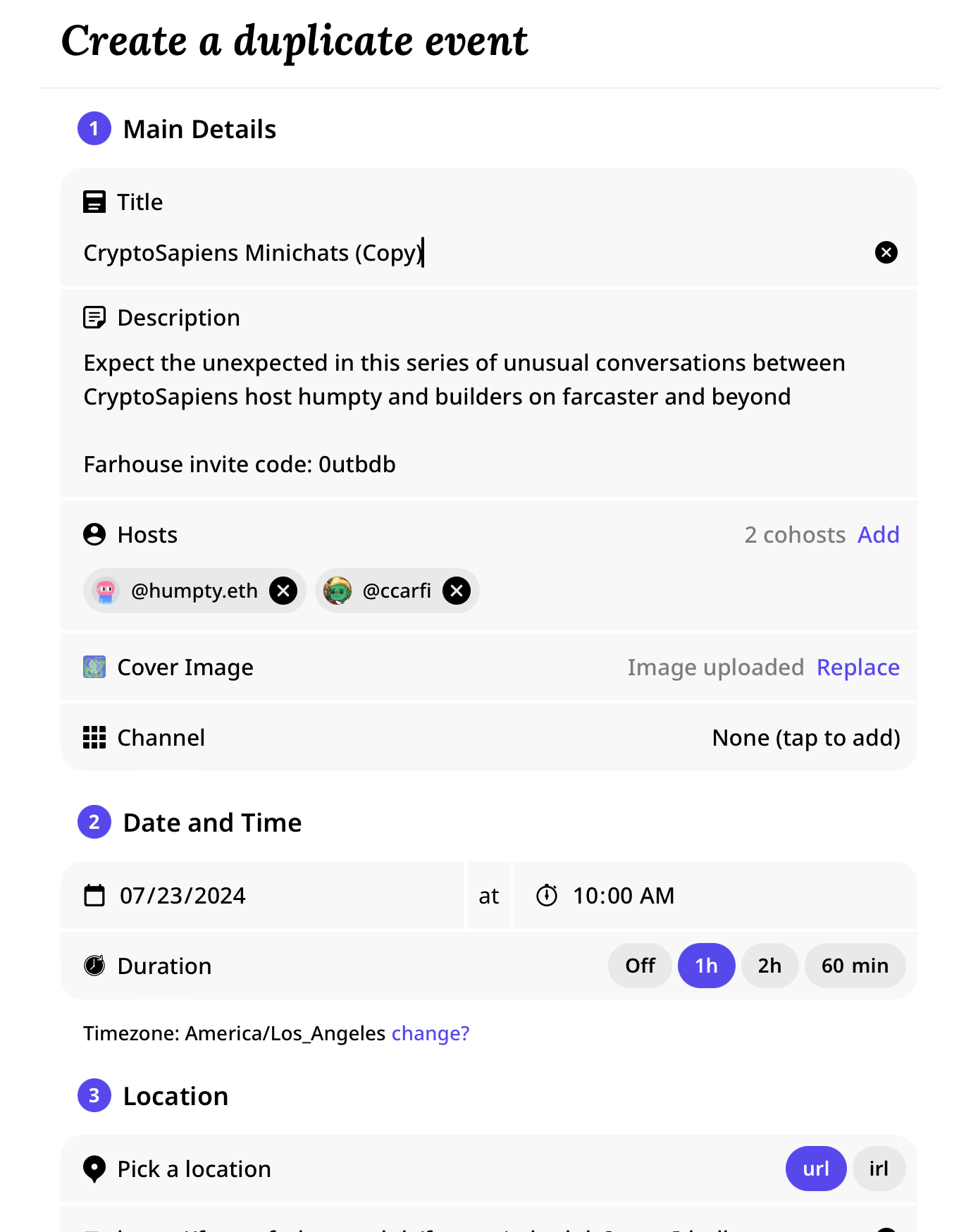Viewport: 978px width, 1232px height.
Task: Turn duration Off
Action: pyautogui.click(x=640, y=966)
